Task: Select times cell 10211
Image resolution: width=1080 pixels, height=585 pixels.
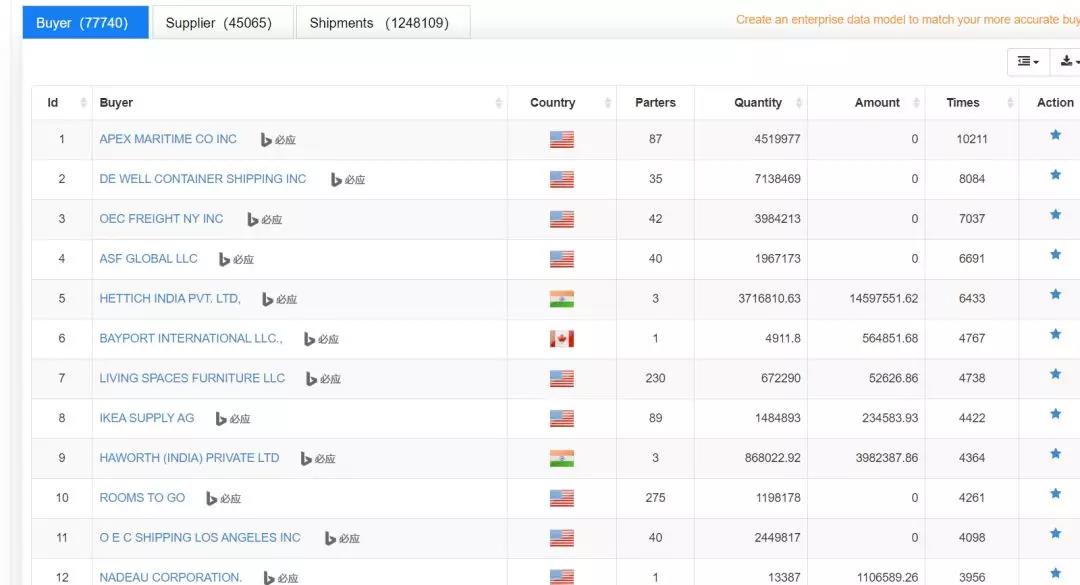Action: 972,139
